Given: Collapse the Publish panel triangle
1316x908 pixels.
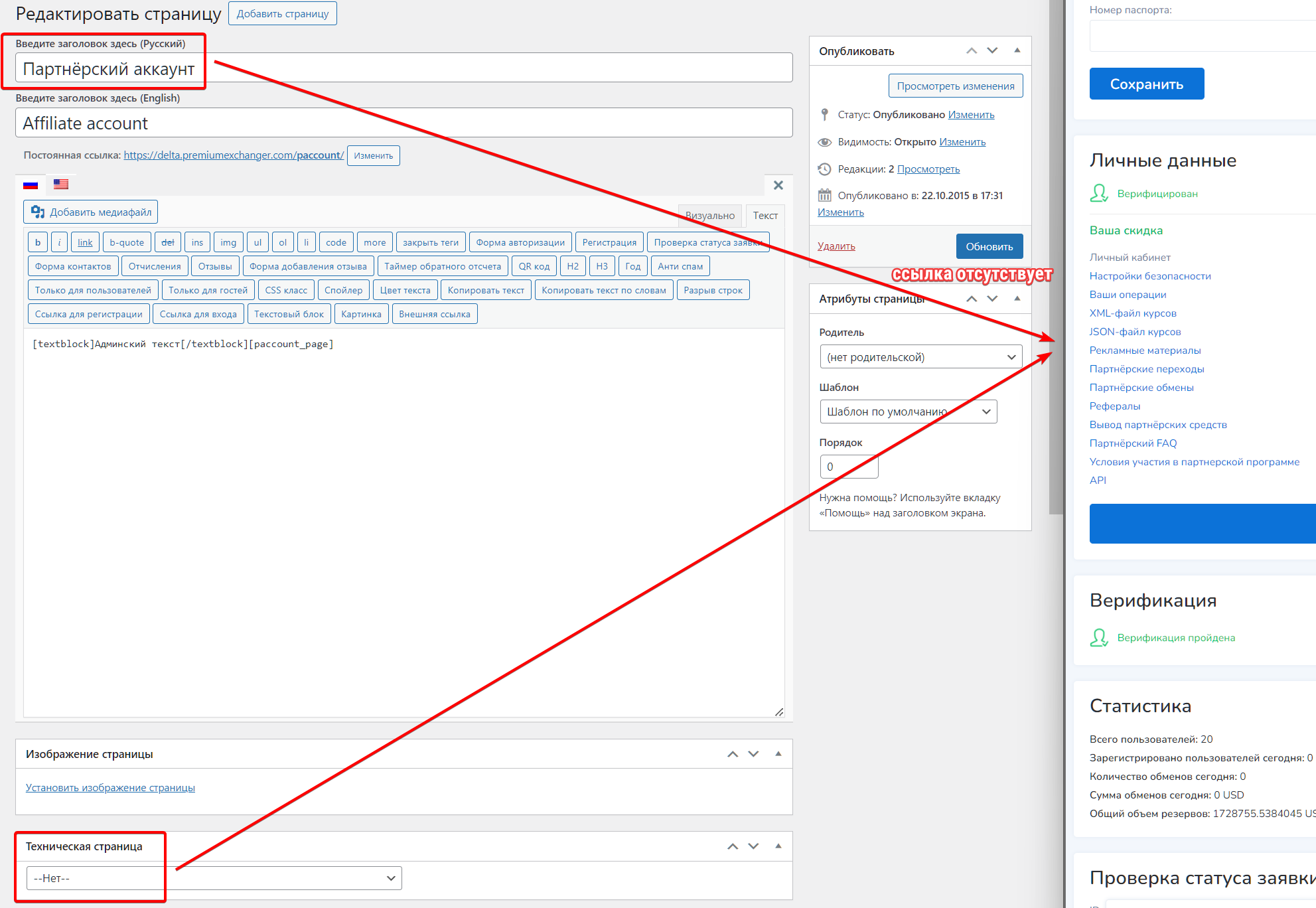Looking at the screenshot, I should [x=1017, y=51].
